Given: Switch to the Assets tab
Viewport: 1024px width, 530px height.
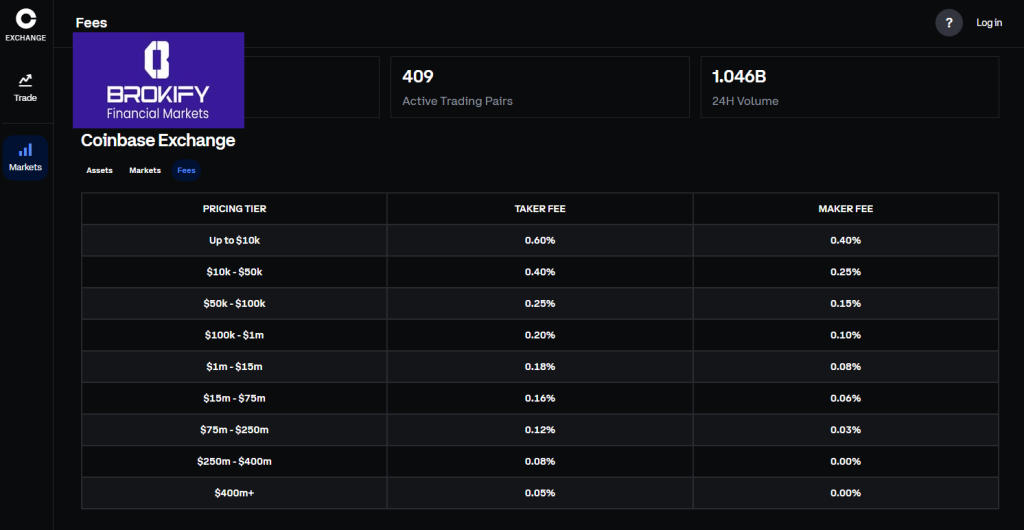Looking at the screenshot, I should [99, 171].
